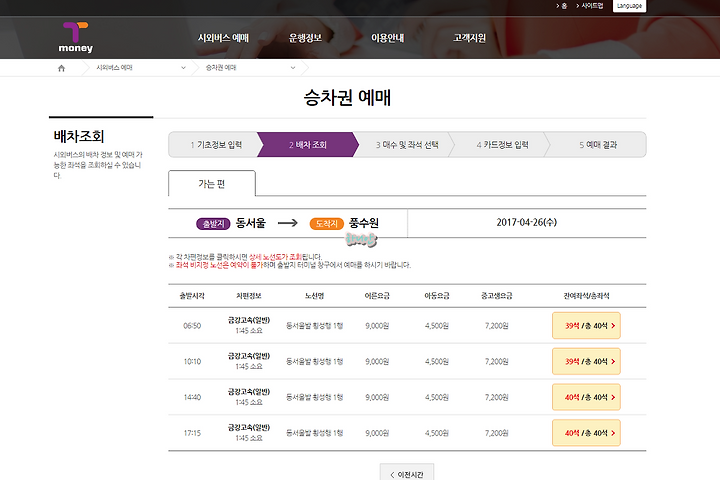Click the 잔여좌석/총좌석 column header
Viewport: 720px width, 480px height.
click(x=586, y=296)
